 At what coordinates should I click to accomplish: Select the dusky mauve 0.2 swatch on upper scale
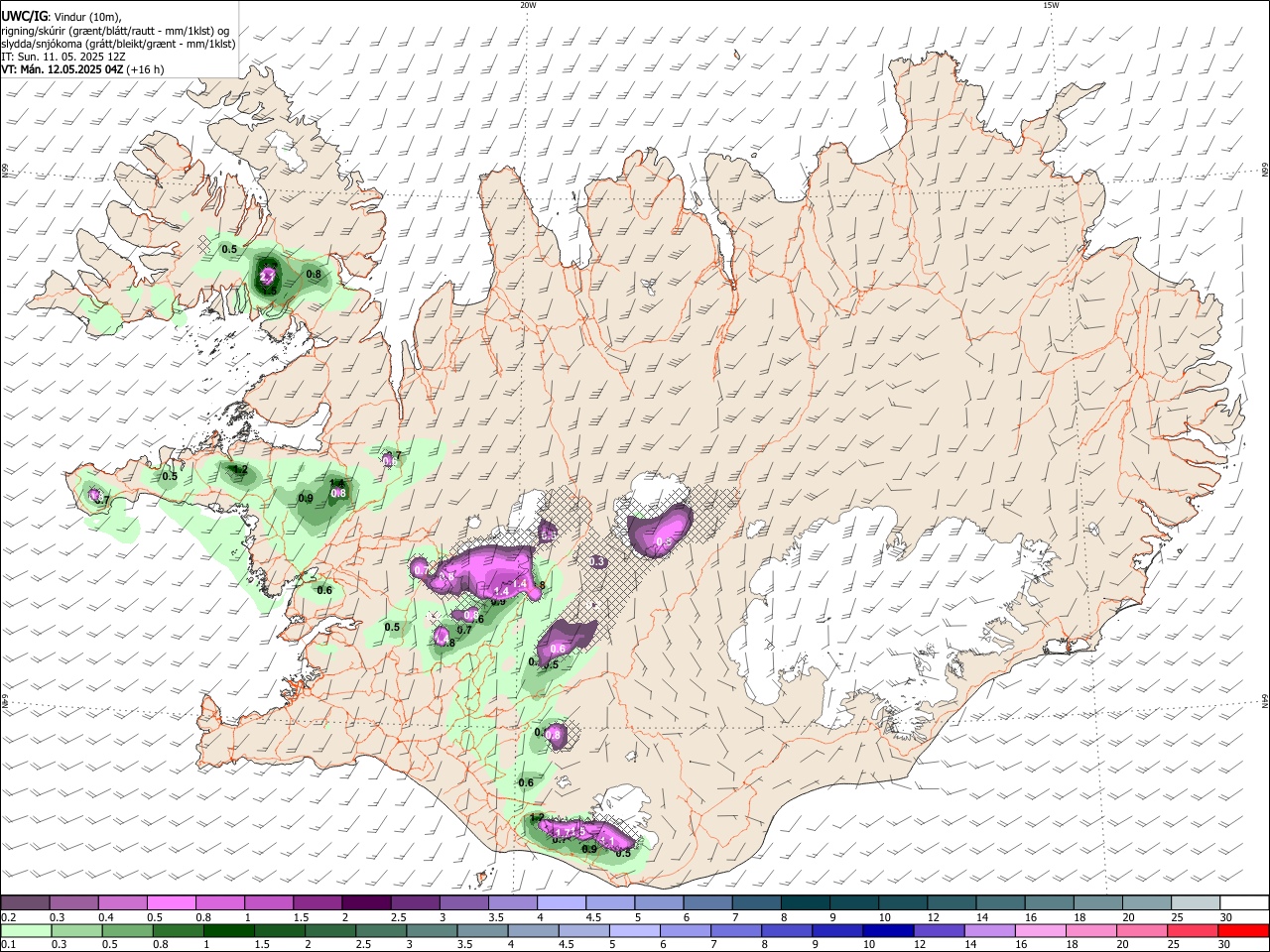point(25,902)
